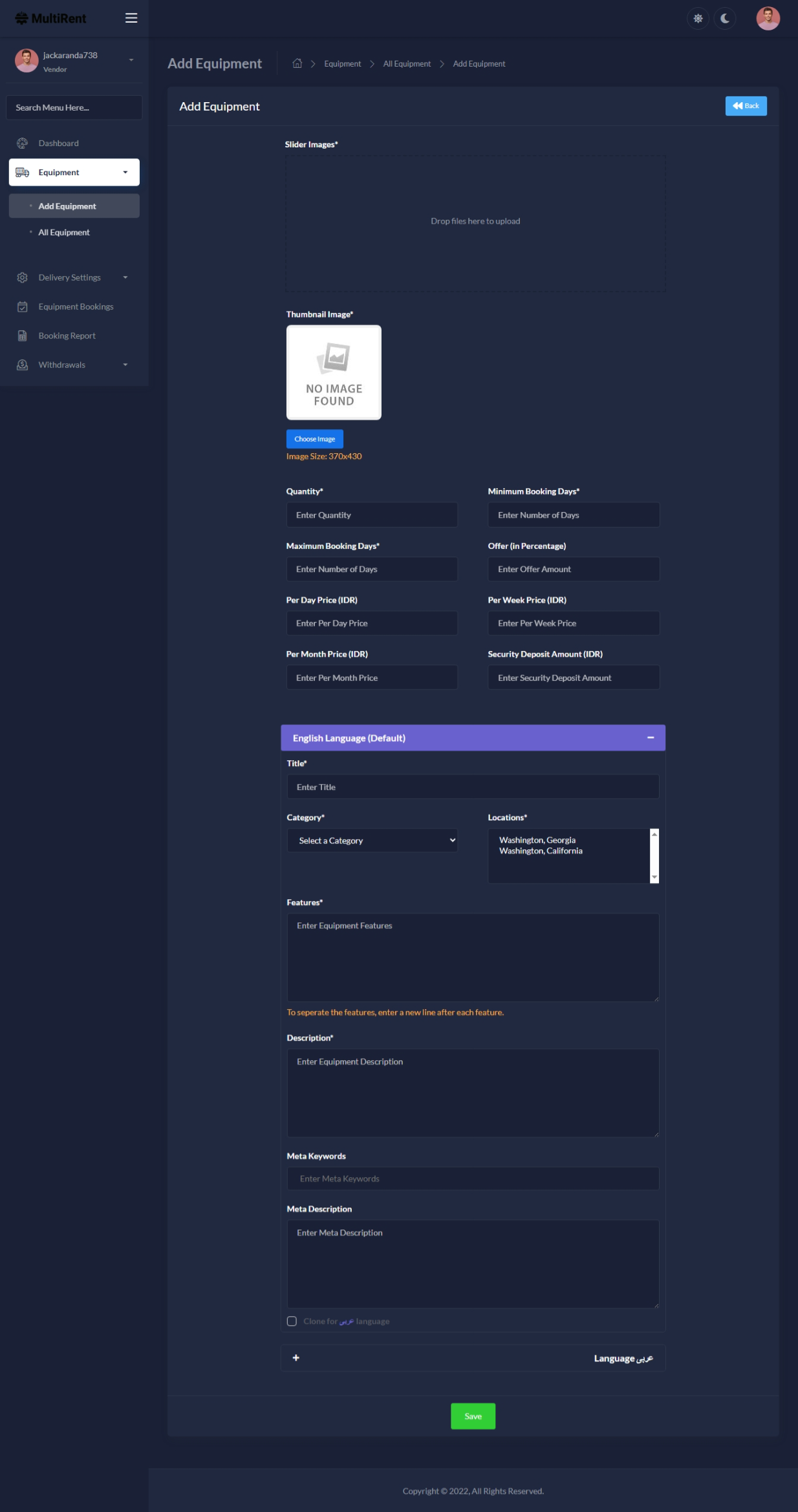Screen dimensions: 798x1512
Task: Click the Choose Image button
Action: pyautogui.click(x=314, y=439)
